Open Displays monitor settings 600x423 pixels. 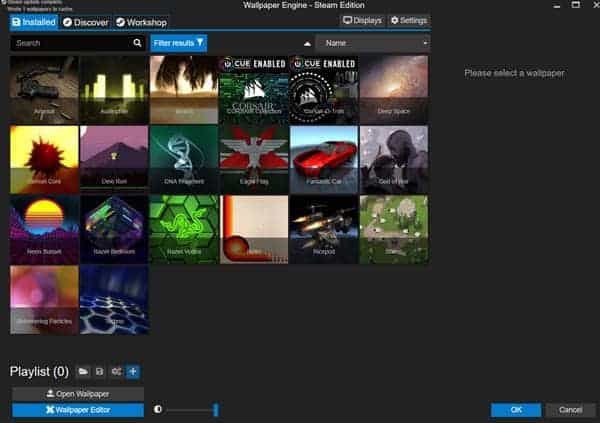coord(361,20)
